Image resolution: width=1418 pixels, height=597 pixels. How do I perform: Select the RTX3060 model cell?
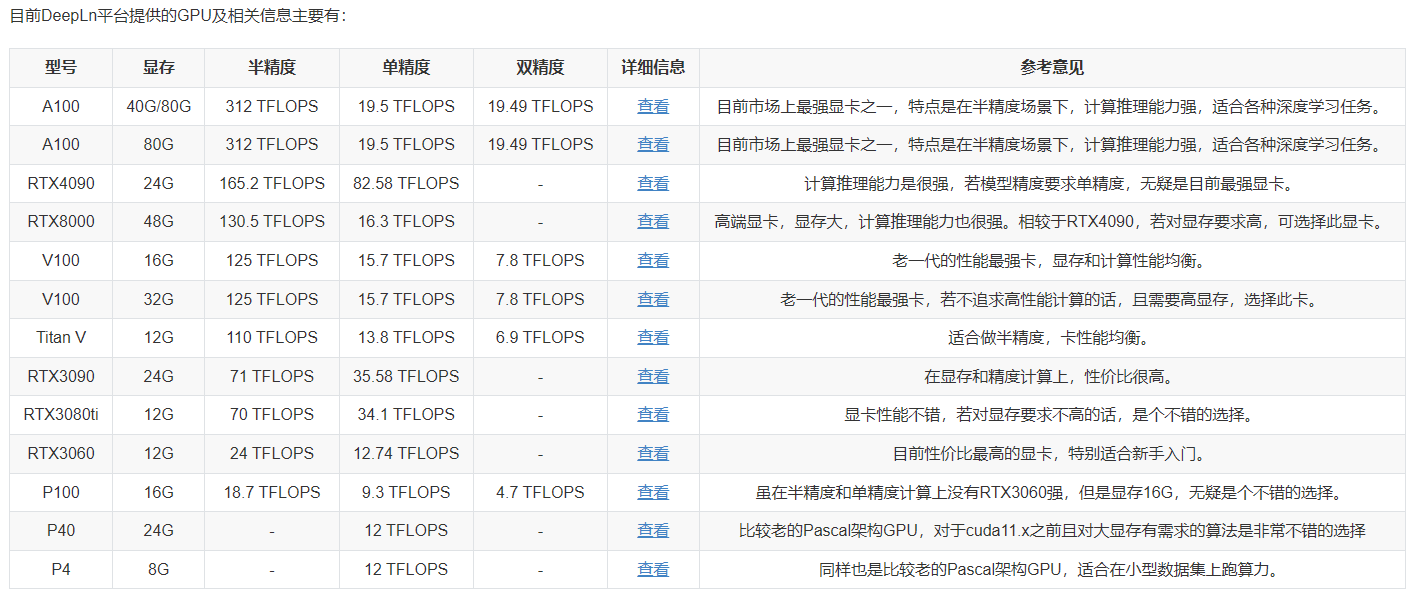[61, 454]
